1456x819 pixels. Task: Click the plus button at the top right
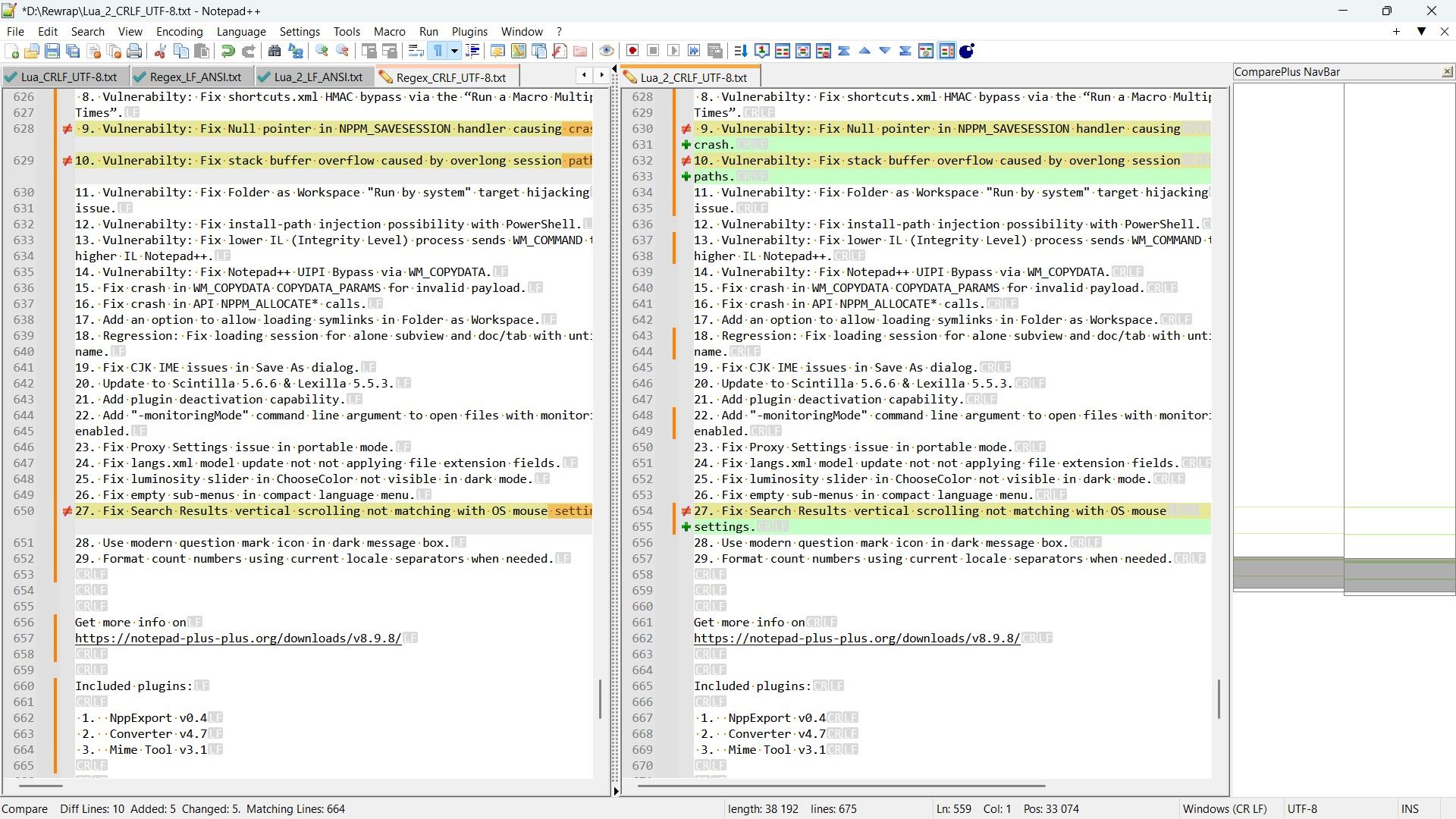click(1396, 32)
